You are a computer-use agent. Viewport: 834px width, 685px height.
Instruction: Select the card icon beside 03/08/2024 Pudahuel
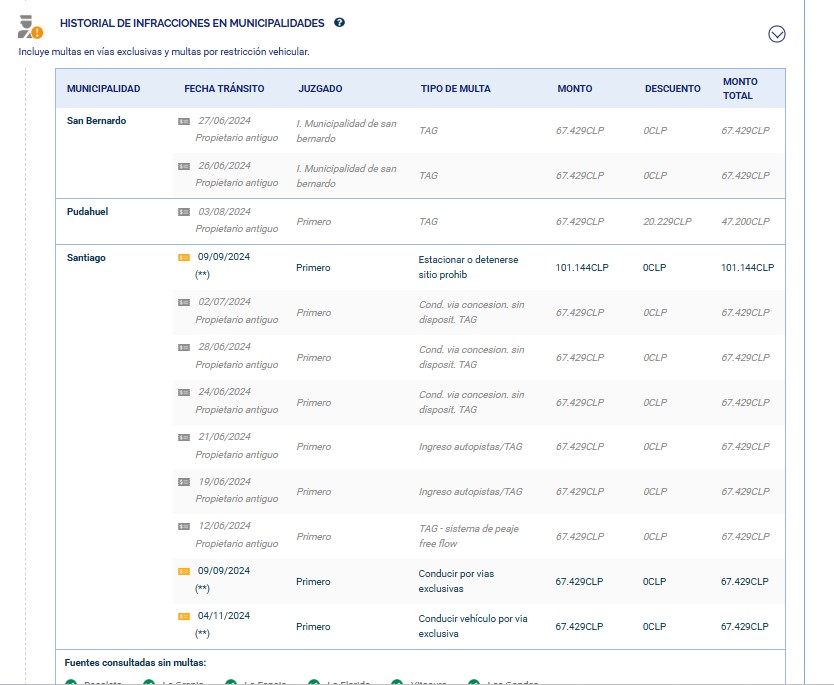click(184, 212)
